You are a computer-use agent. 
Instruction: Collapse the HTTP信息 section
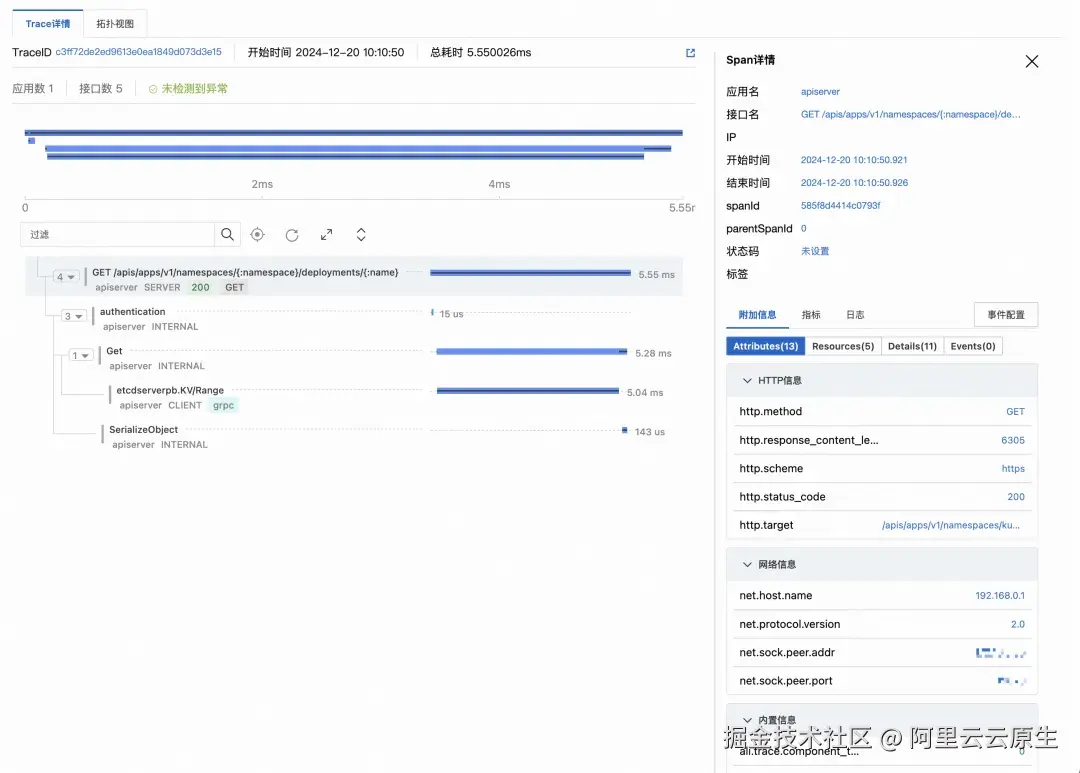[x=747, y=380]
